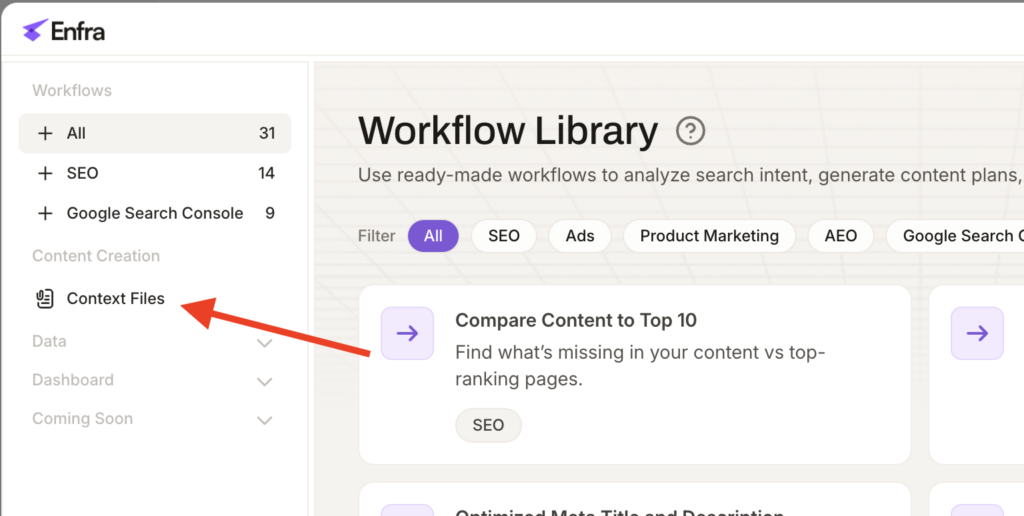Screen dimensions: 1024x516
Task: Click arrow icon on Compare Content card
Action: [407, 333]
